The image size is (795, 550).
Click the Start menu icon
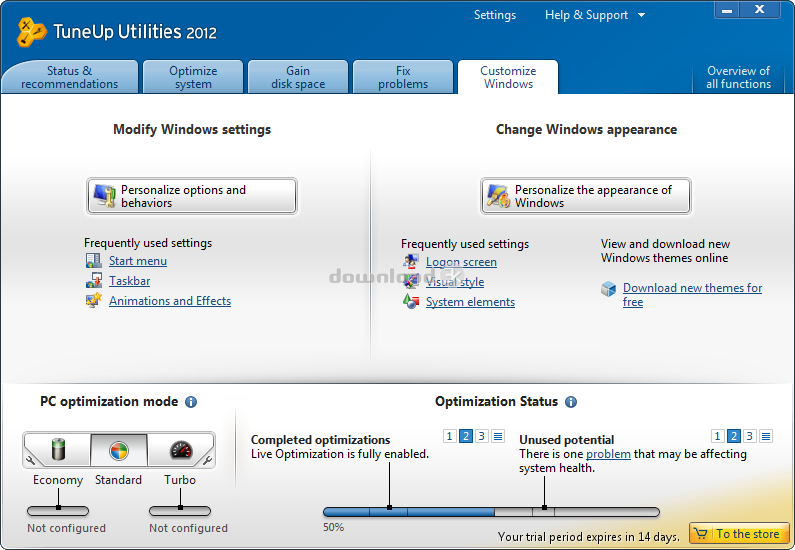[93, 261]
